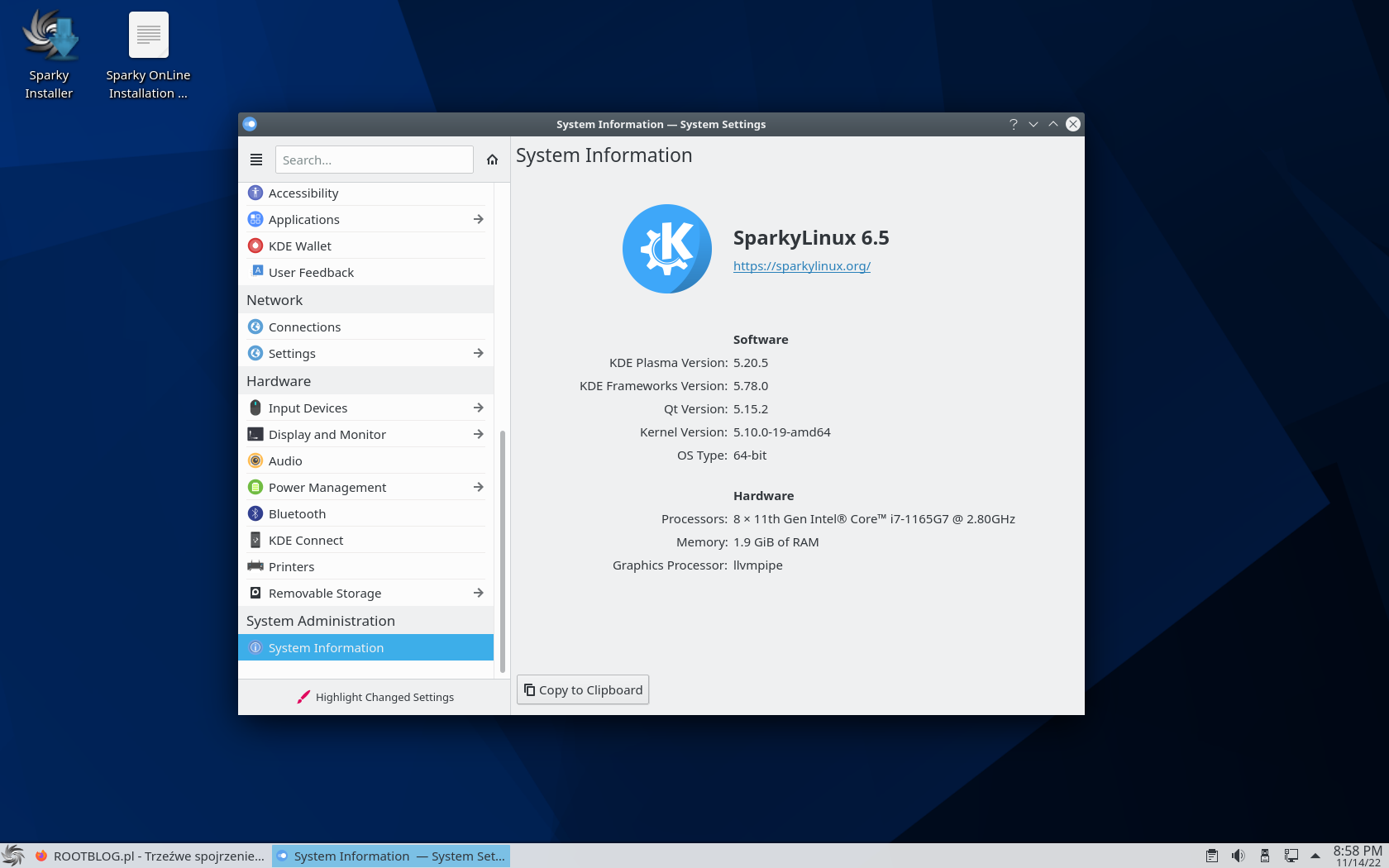
Task: Click the network tray icon
Action: [1291, 856]
